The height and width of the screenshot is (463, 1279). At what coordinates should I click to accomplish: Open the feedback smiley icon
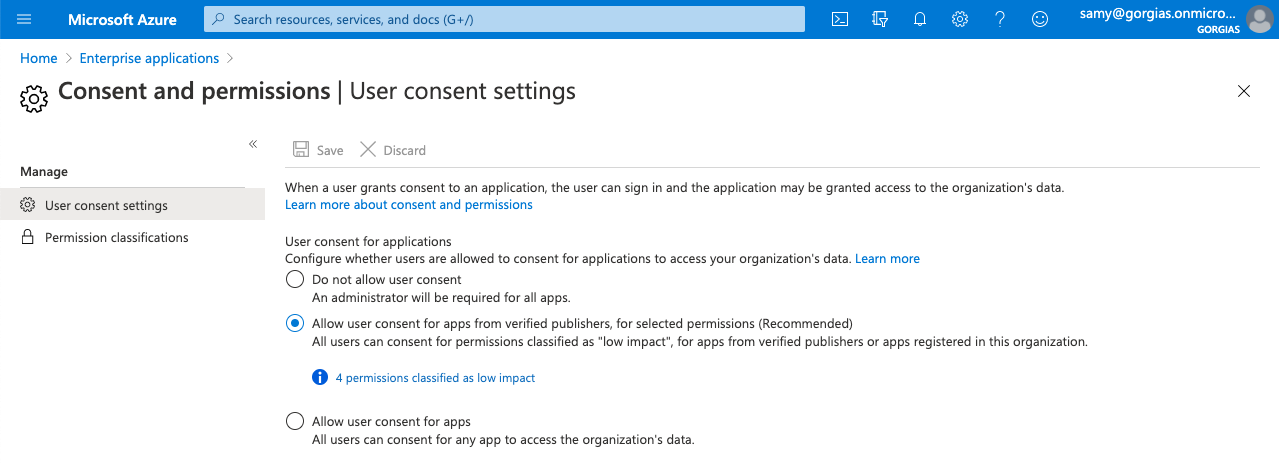coord(1040,19)
